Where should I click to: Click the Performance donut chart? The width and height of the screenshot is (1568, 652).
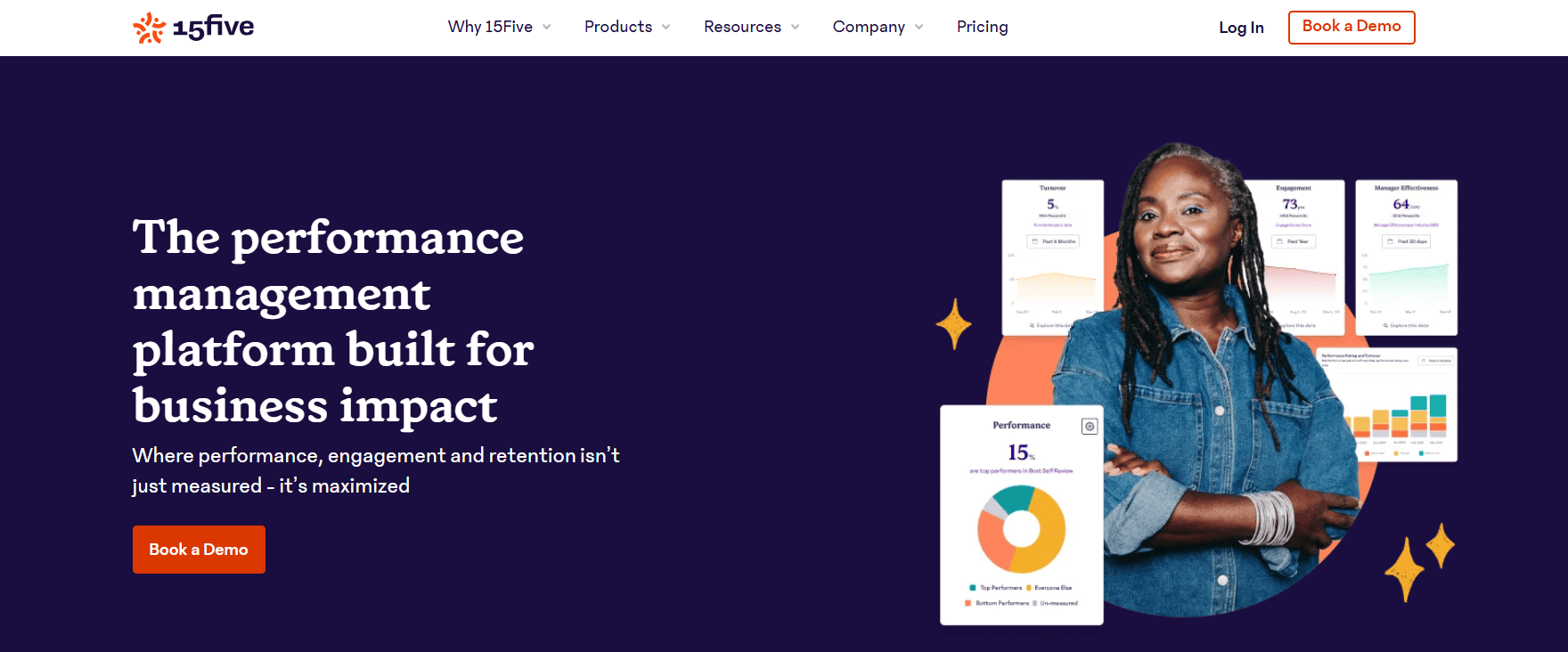(1021, 530)
